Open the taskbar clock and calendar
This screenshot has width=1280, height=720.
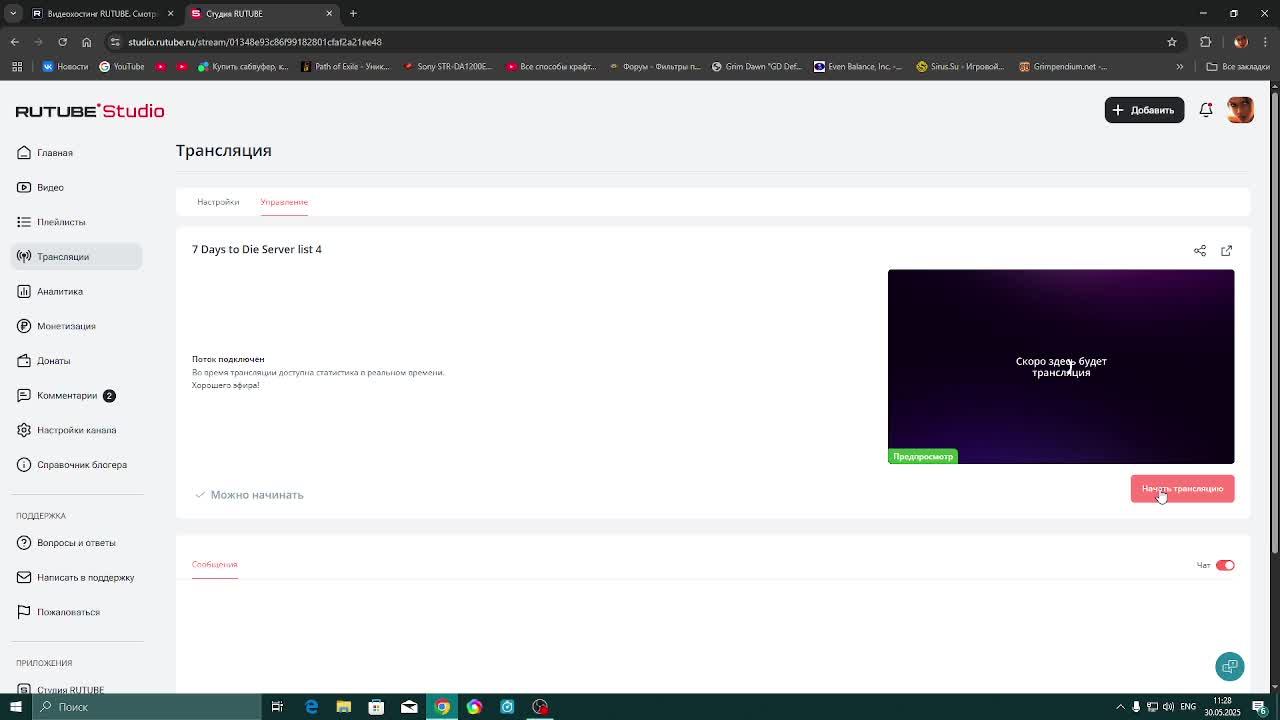[x=1223, y=707]
